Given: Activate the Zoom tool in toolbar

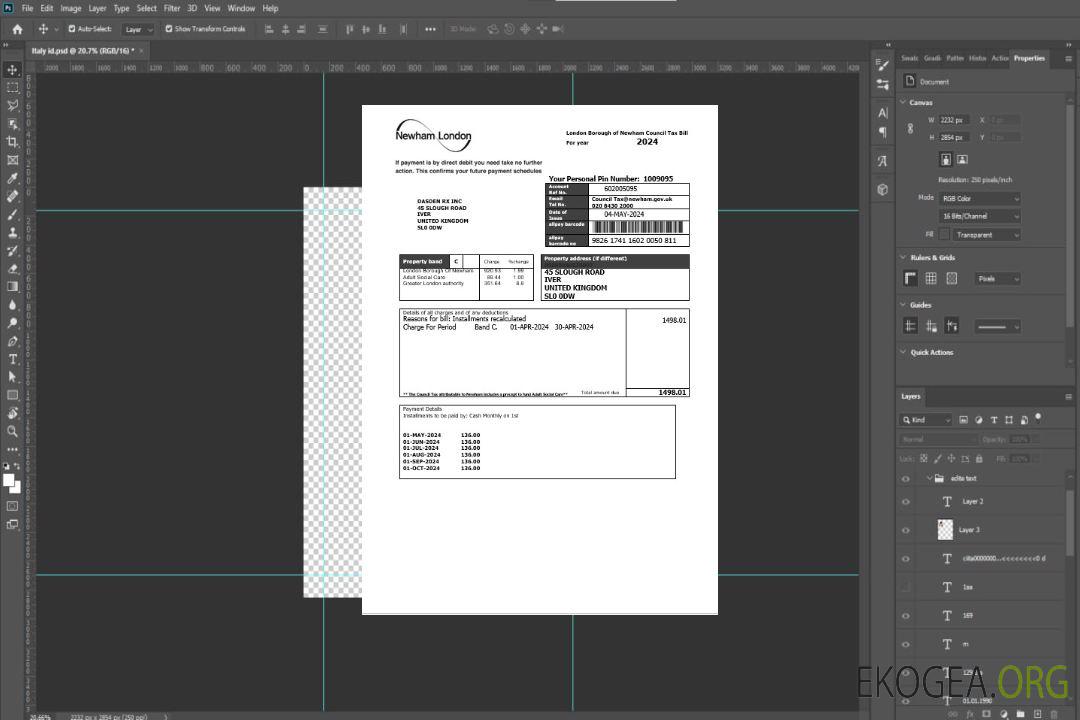Looking at the screenshot, I should point(12,431).
